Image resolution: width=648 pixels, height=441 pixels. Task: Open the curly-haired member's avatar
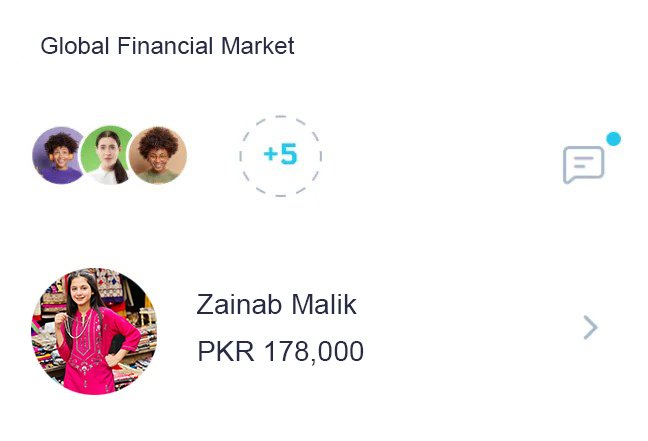pos(57,155)
